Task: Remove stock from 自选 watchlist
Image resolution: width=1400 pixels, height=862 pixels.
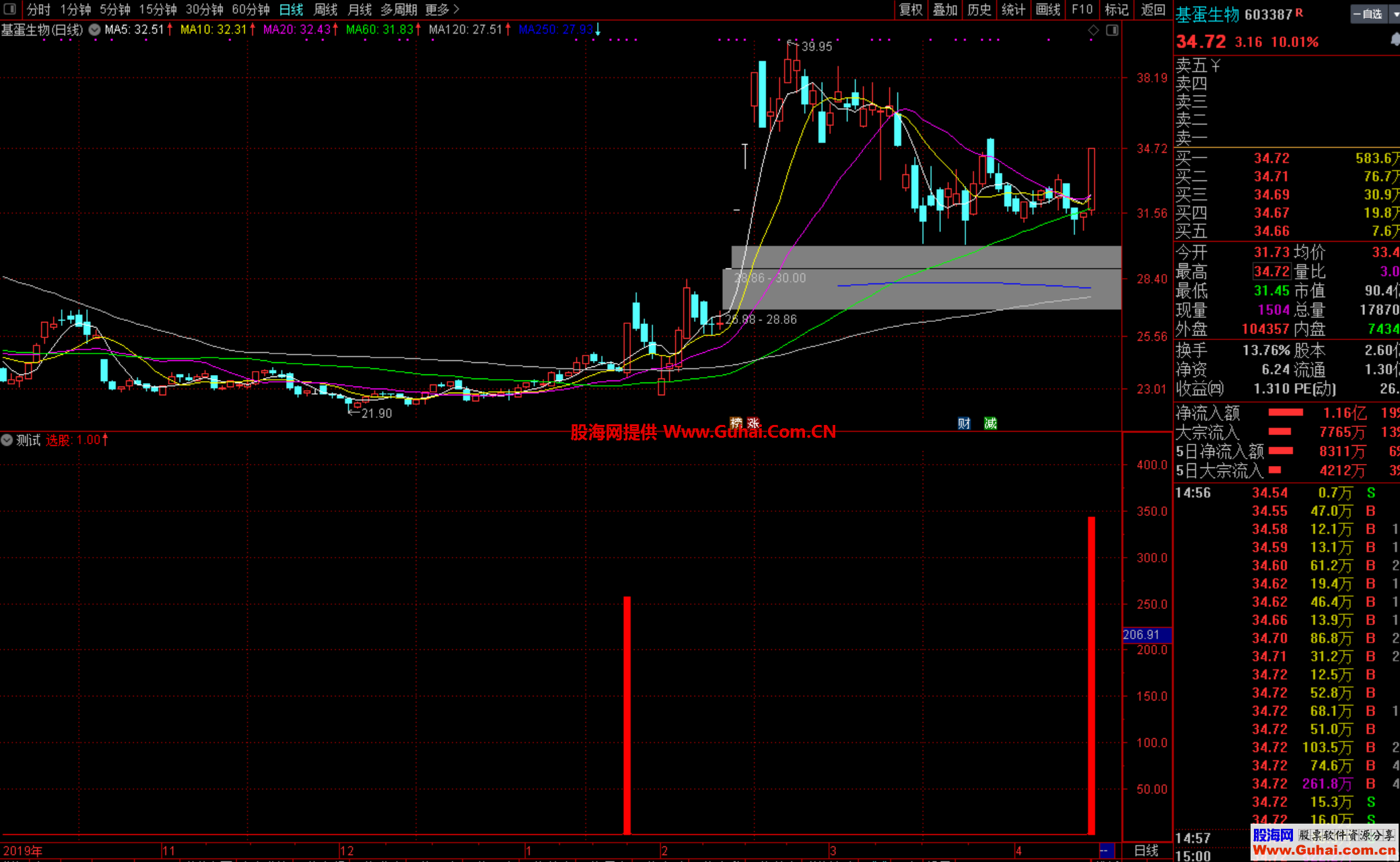Action: [x=1368, y=13]
